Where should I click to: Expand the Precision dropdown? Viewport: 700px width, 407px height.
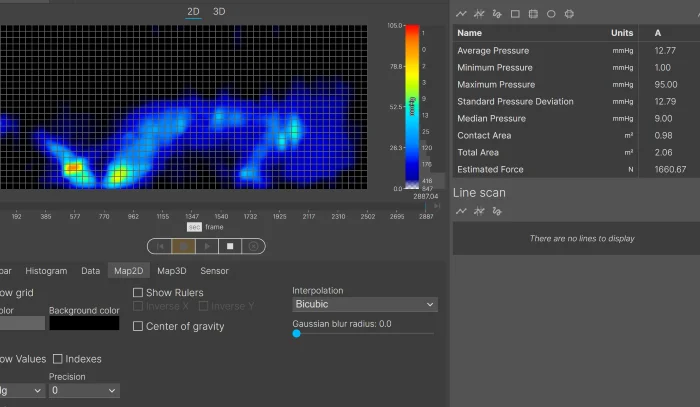tap(84, 391)
